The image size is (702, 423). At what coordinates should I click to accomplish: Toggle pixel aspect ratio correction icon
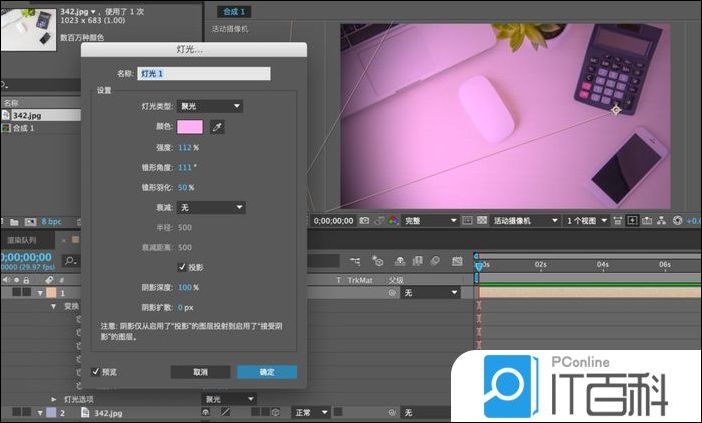(x=617, y=220)
